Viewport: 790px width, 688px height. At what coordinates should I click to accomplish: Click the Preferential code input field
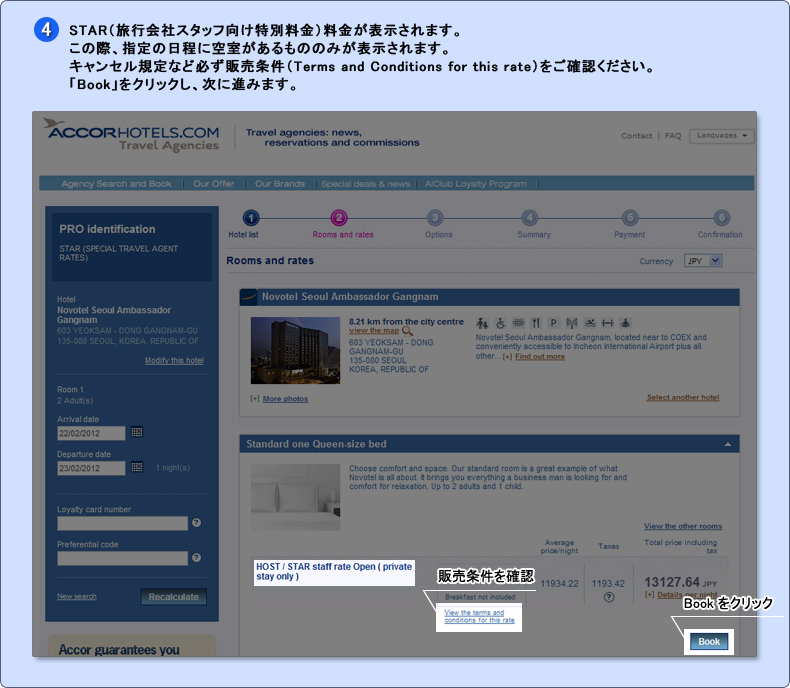point(122,558)
